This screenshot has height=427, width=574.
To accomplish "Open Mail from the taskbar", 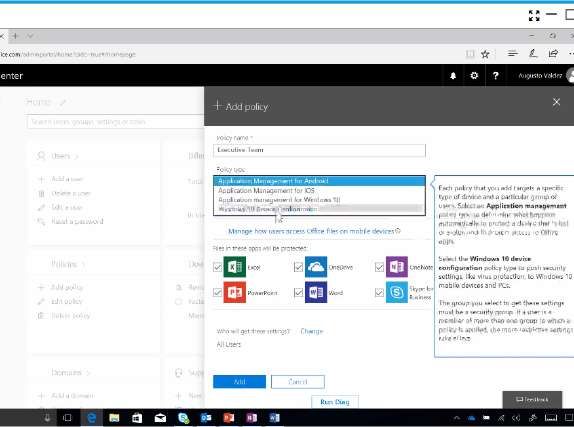I will 160,417.
